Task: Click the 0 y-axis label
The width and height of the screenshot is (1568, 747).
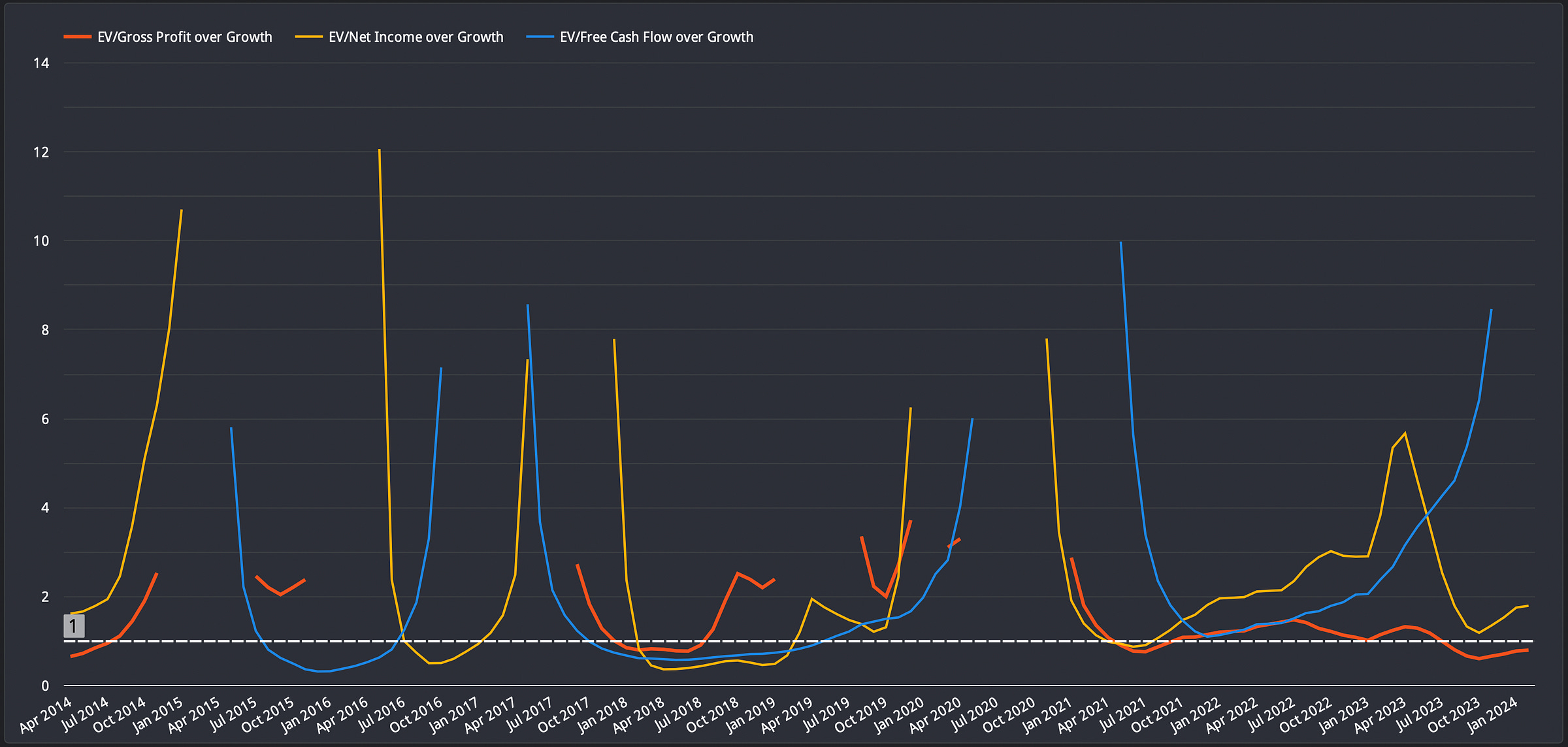Action: (45, 686)
